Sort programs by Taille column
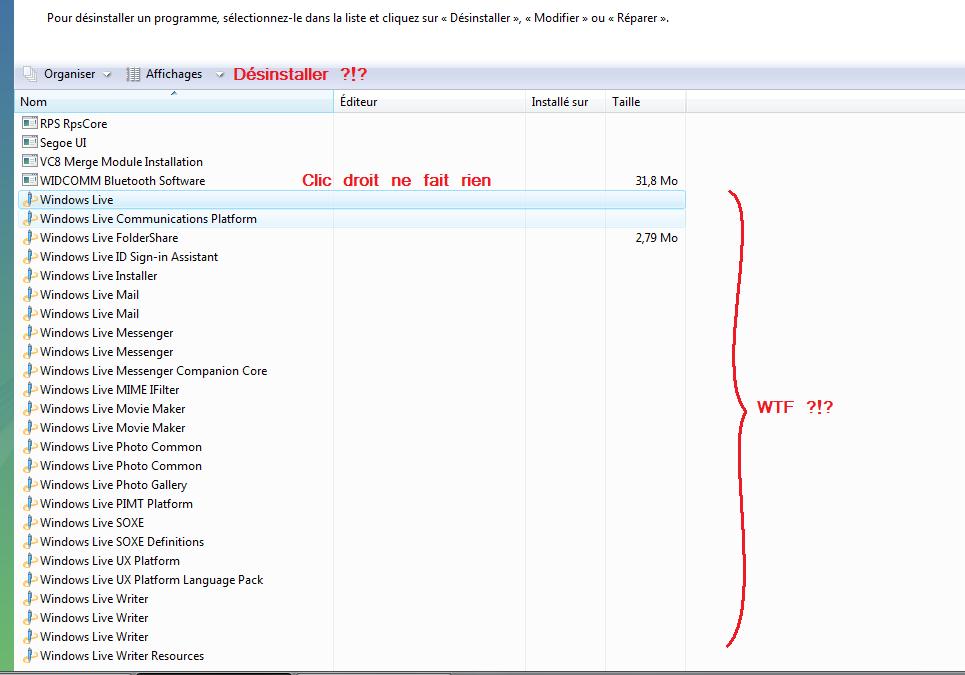This screenshot has width=965, height=675. click(646, 102)
